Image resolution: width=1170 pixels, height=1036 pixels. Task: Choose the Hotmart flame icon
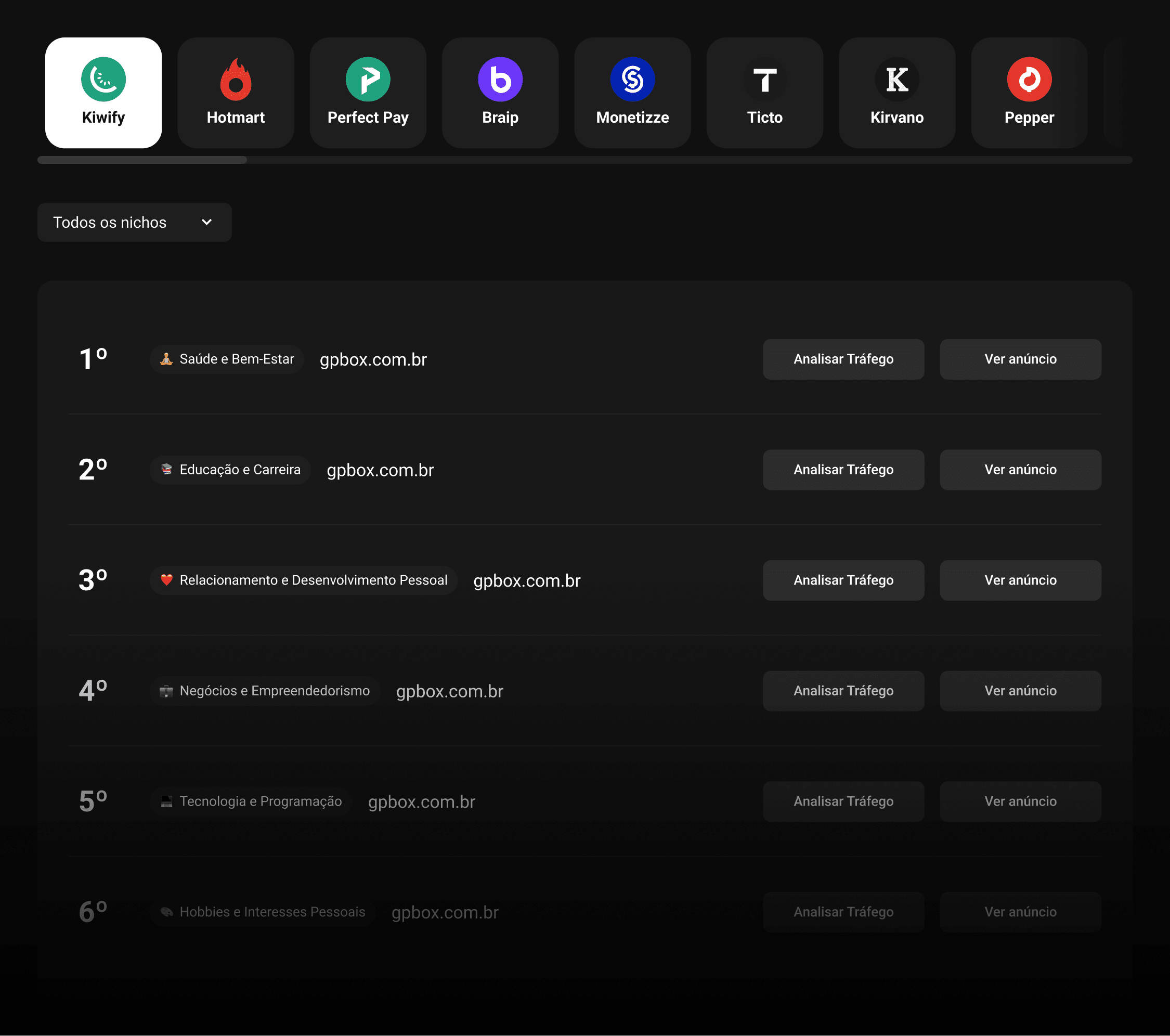(235, 80)
